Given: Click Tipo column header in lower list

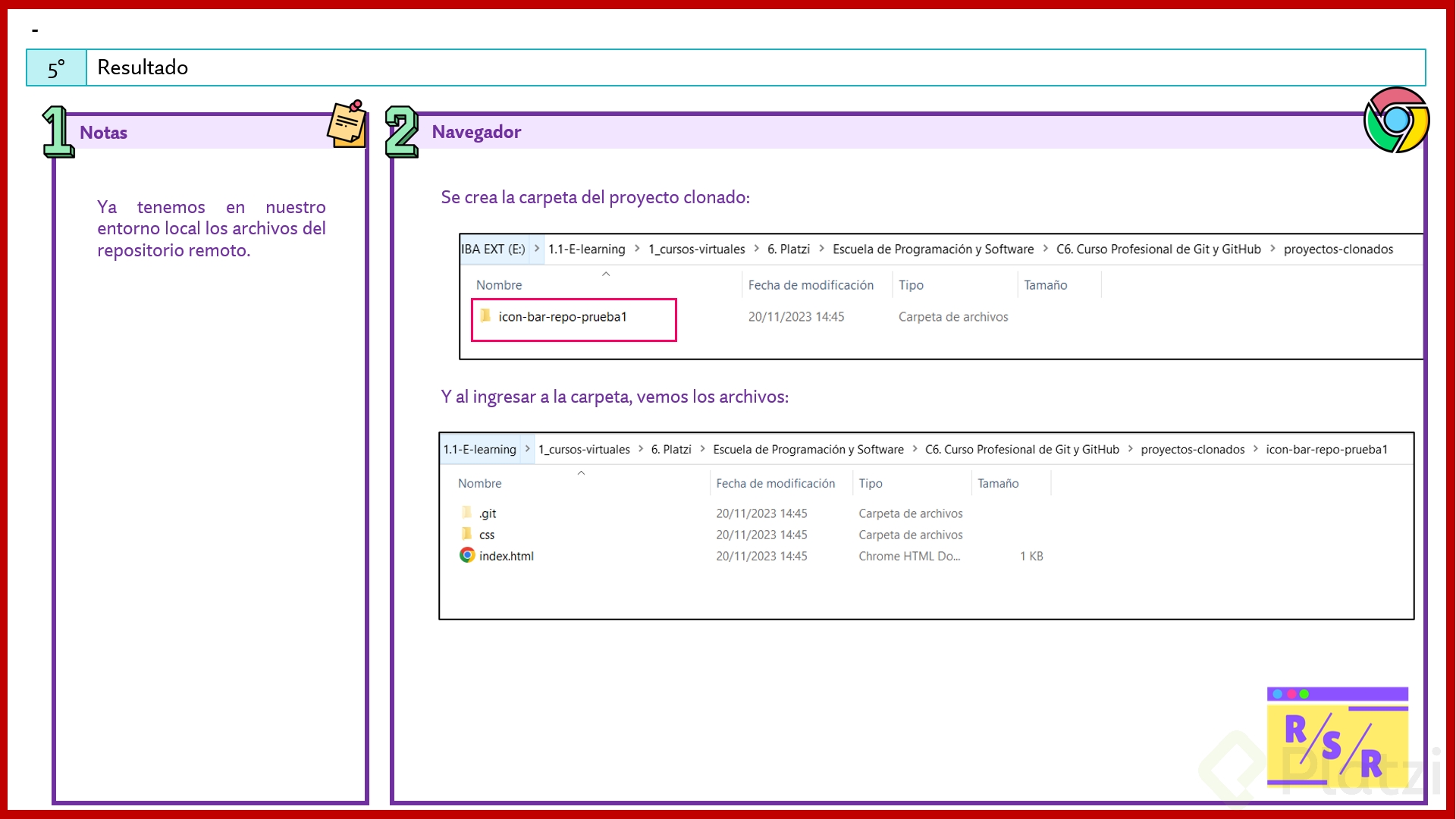Looking at the screenshot, I should click(871, 483).
